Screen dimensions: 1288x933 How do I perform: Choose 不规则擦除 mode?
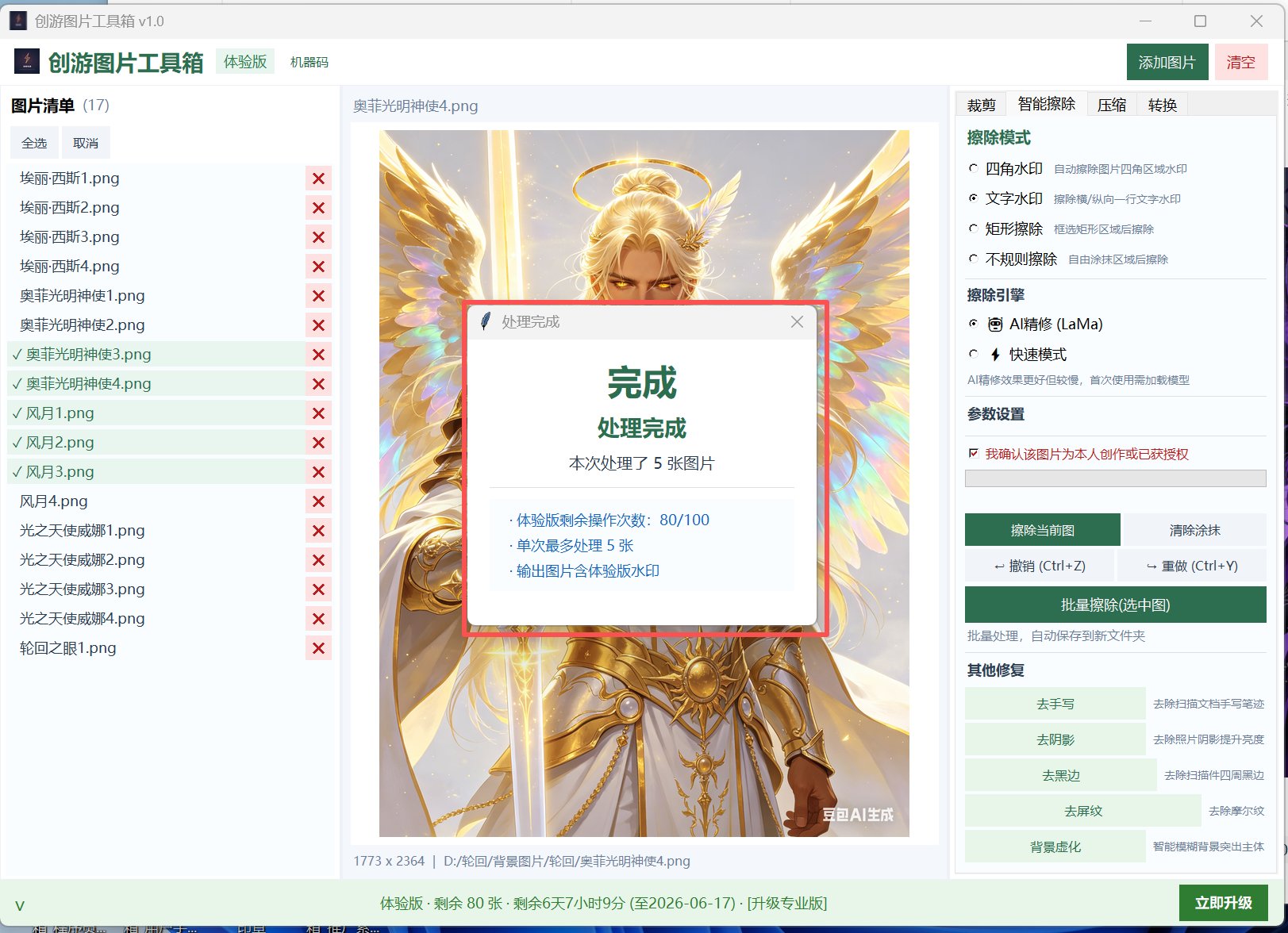click(x=973, y=259)
